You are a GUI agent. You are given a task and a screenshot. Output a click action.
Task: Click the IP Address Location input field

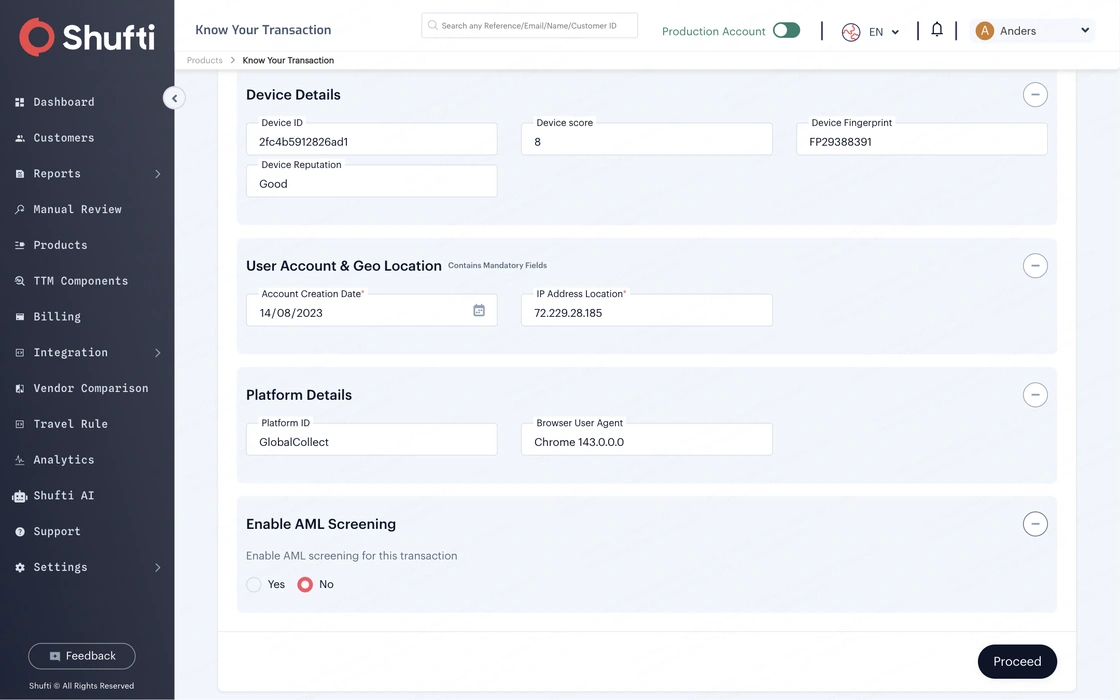[646, 311]
